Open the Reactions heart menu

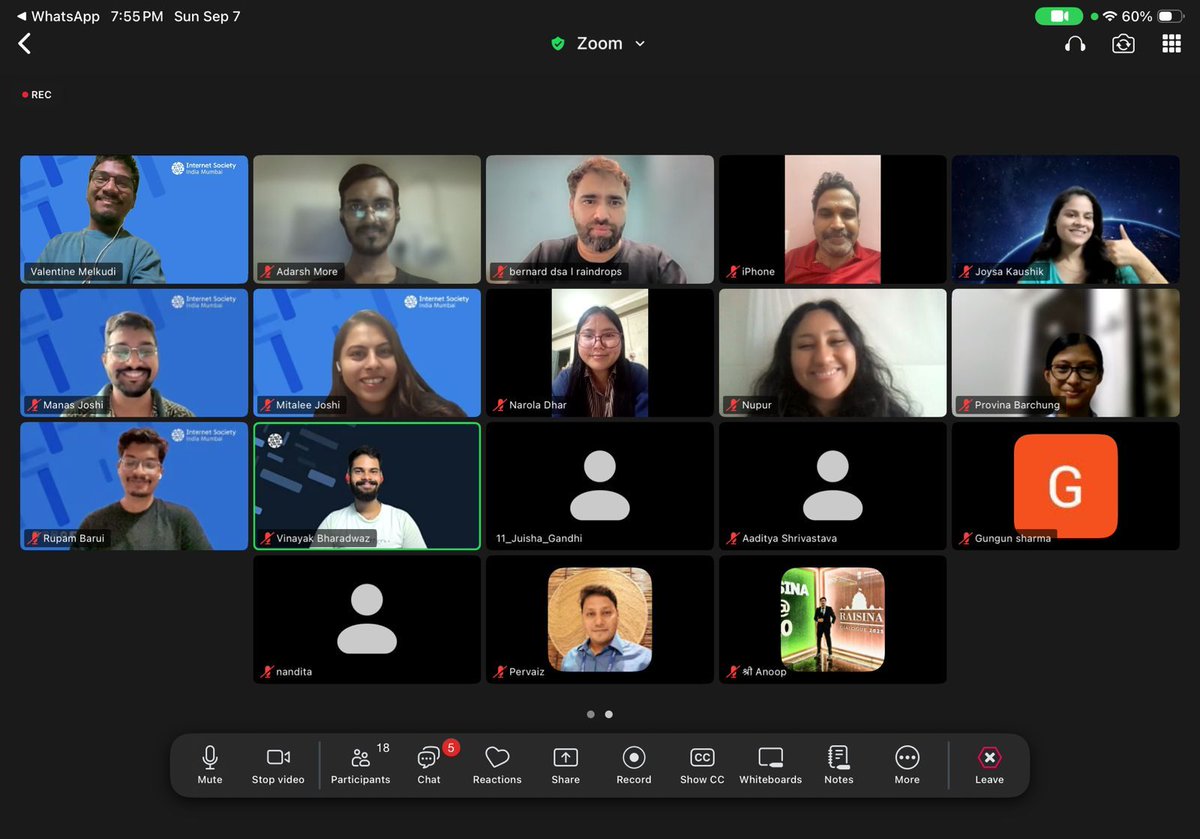point(497,766)
